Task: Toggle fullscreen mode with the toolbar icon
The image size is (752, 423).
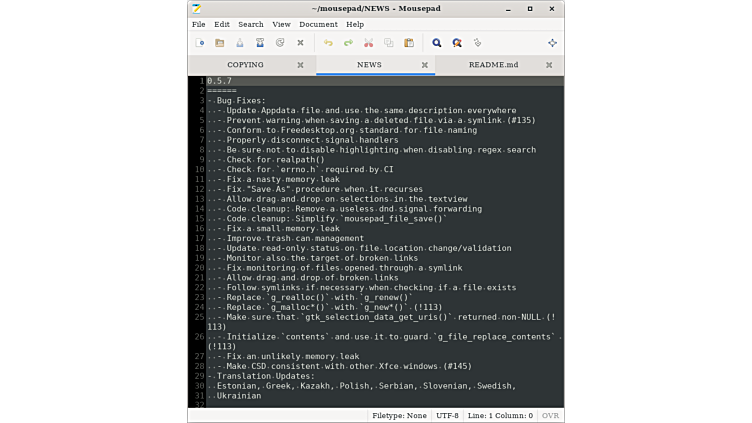Action: [552, 43]
